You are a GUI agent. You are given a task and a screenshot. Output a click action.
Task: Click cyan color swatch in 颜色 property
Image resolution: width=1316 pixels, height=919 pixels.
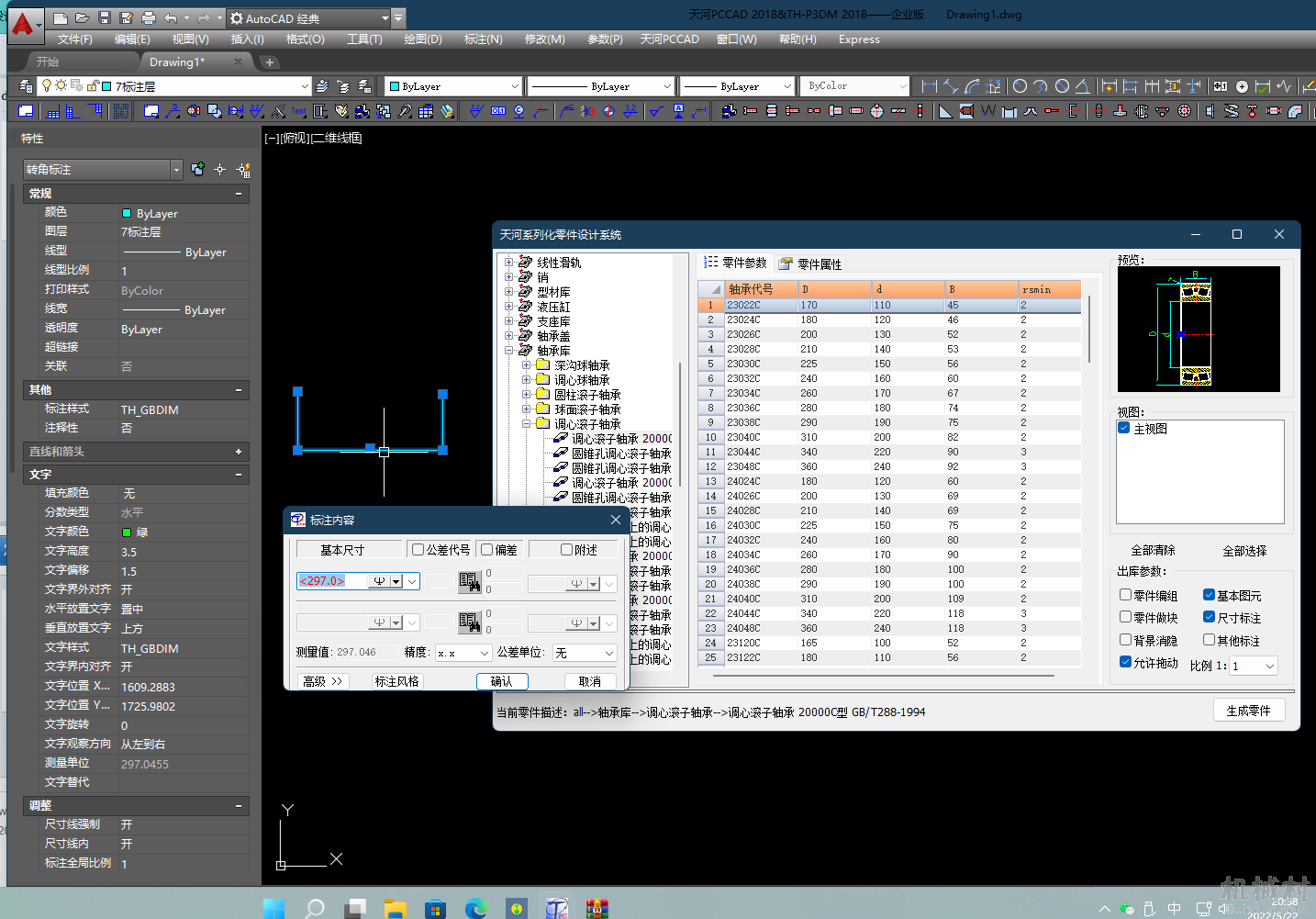127,213
